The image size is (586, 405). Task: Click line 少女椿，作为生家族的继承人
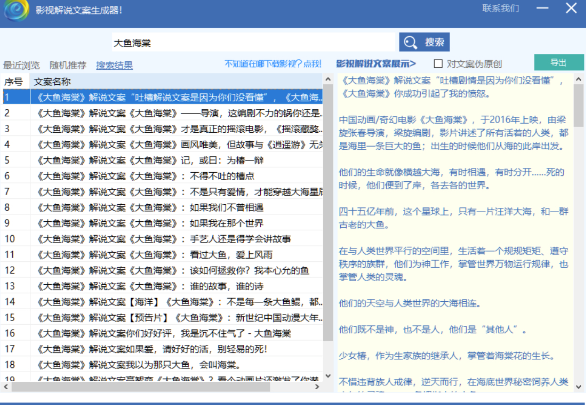pos(447,356)
